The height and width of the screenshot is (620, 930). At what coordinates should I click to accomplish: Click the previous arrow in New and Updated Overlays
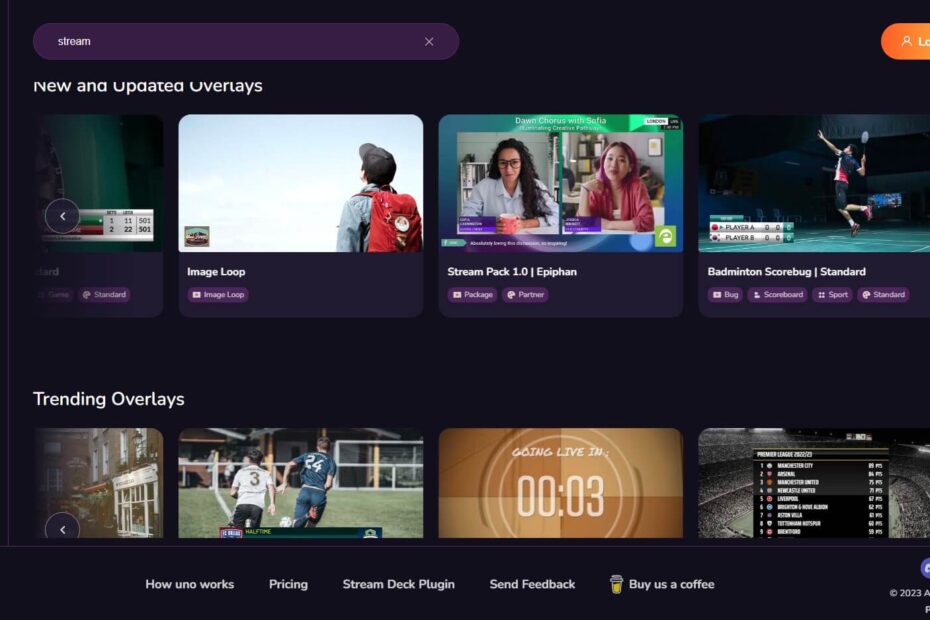(62, 215)
